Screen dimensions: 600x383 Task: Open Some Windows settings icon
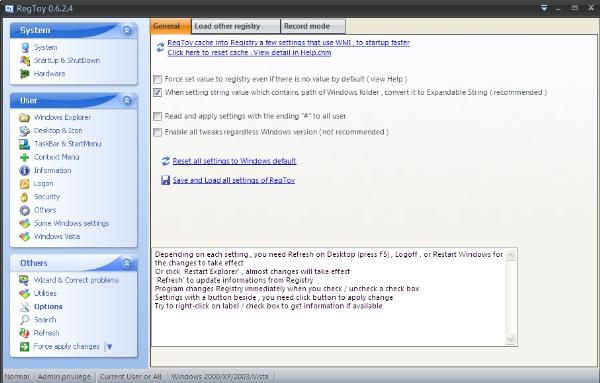coord(24,223)
